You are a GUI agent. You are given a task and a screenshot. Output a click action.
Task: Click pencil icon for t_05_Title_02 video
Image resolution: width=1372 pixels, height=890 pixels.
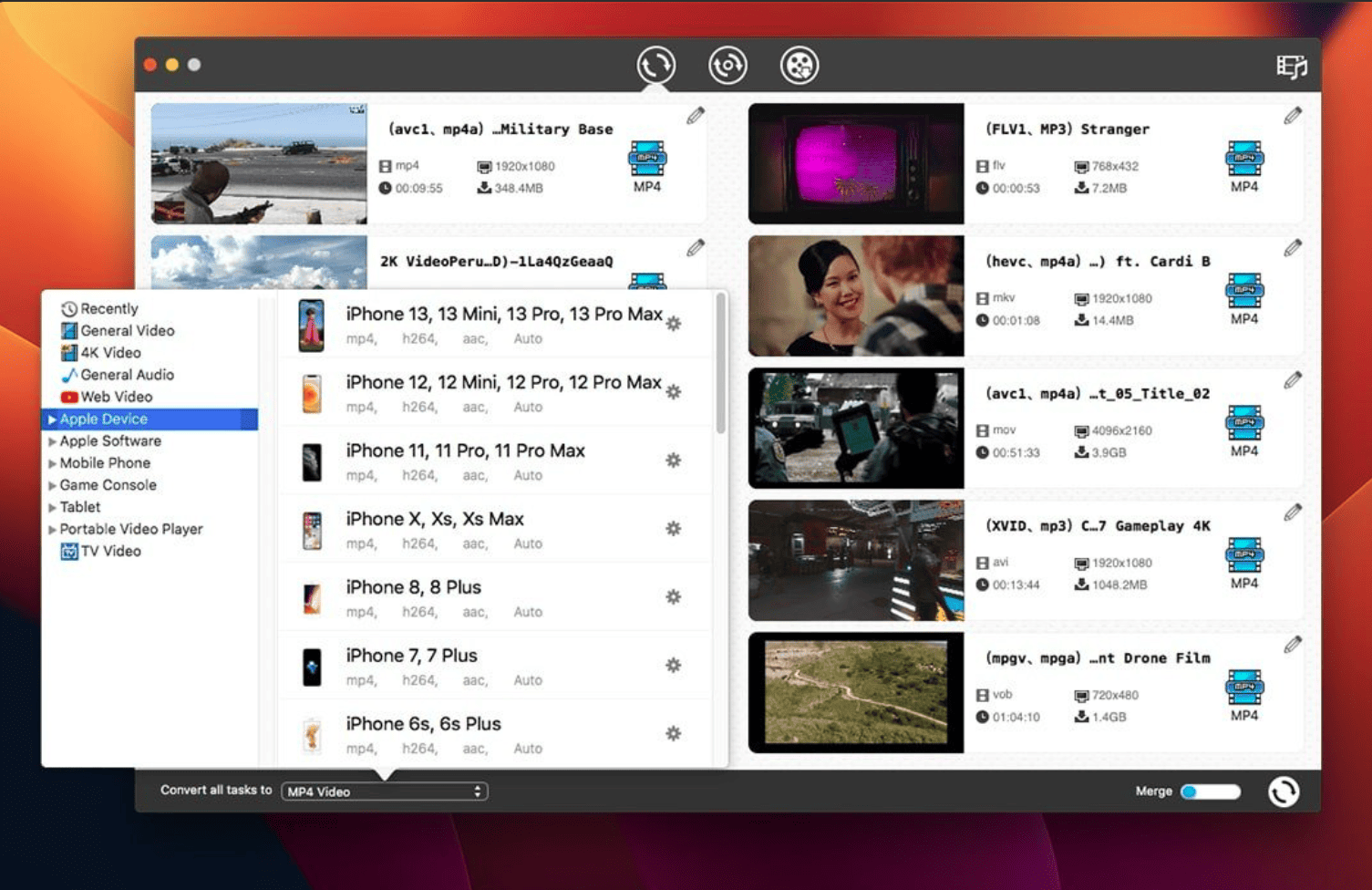[x=1293, y=380]
